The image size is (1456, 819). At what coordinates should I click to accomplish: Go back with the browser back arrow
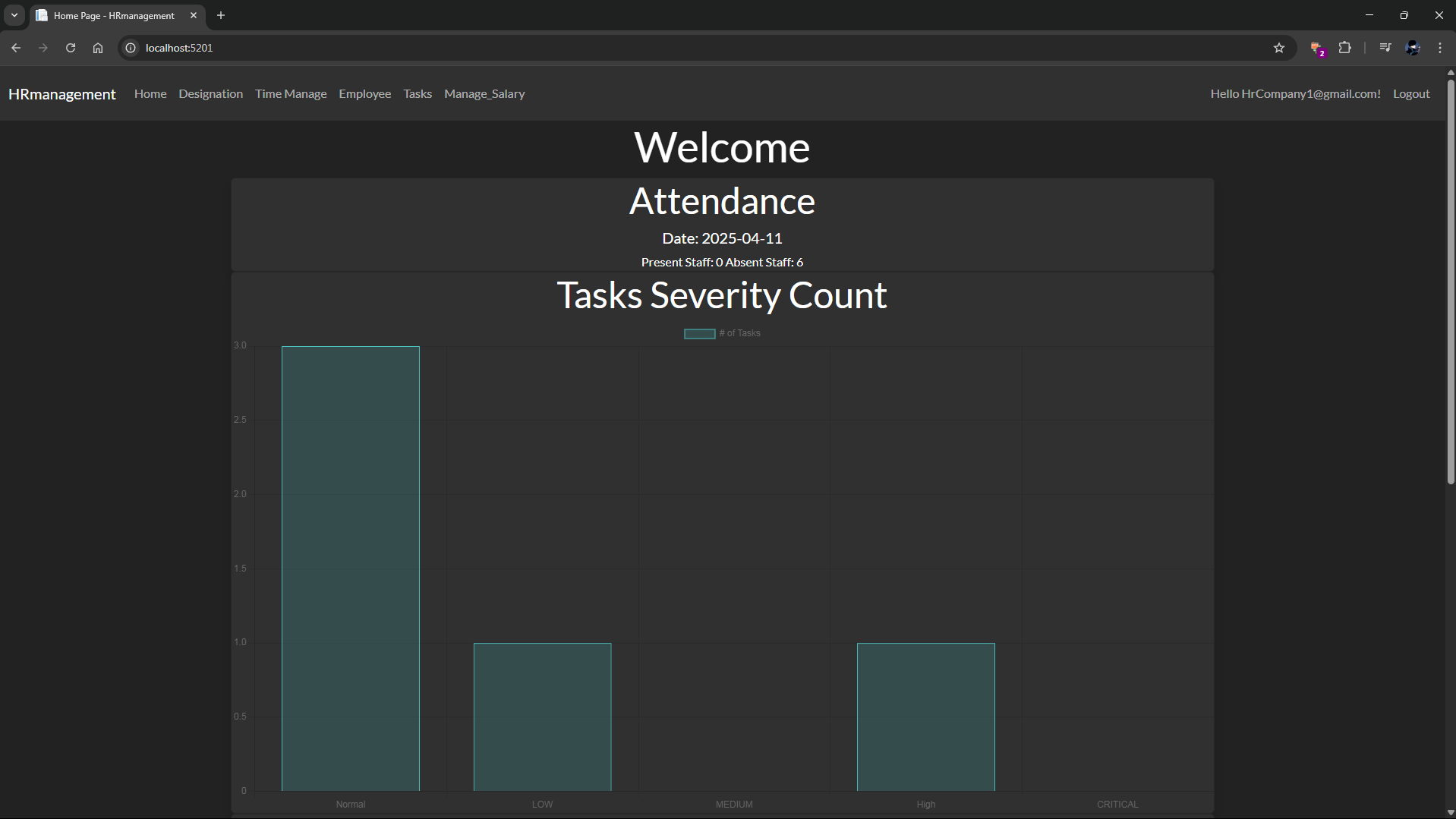point(16,48)
